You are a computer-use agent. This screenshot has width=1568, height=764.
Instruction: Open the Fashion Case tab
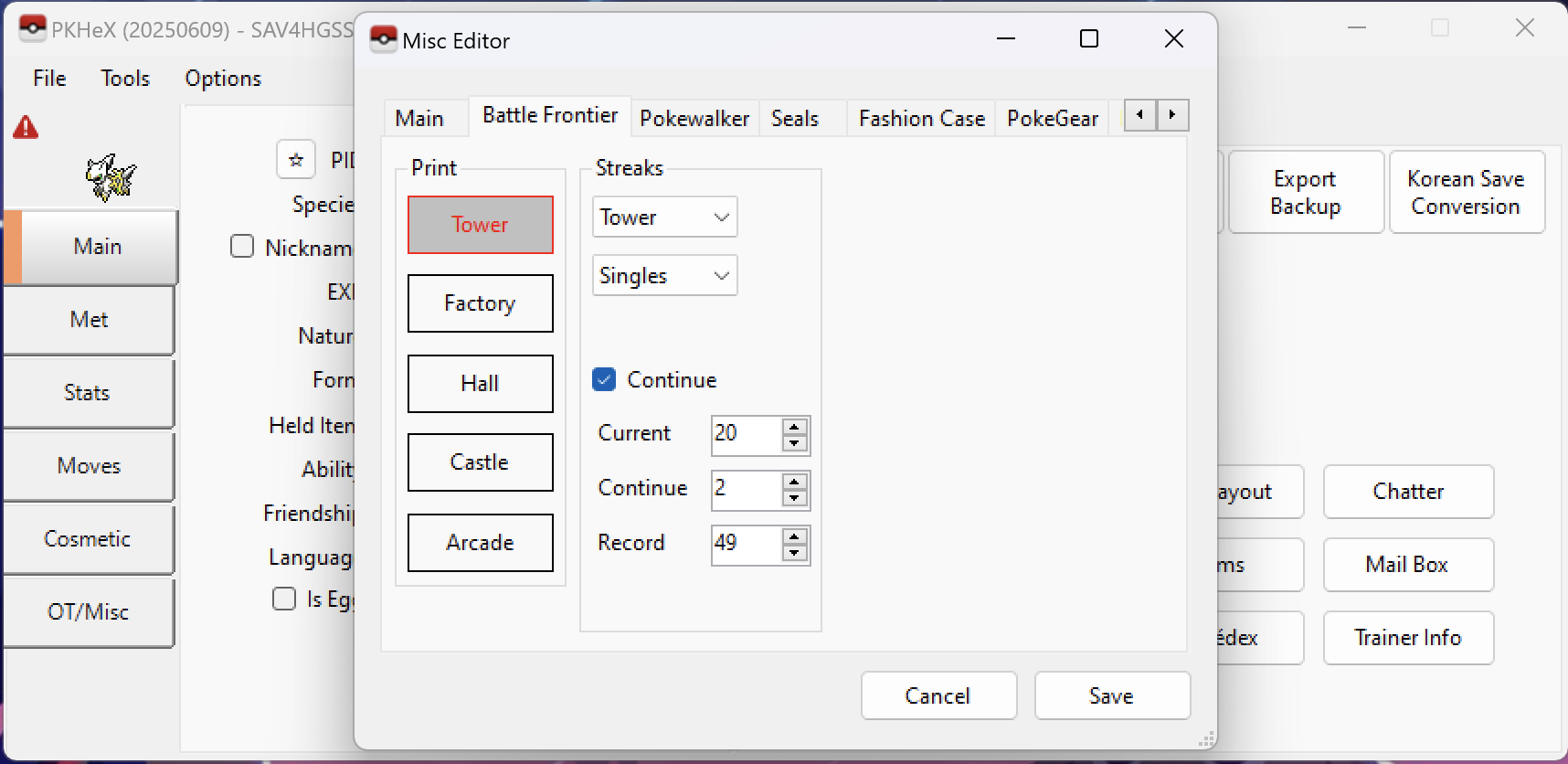(x=921, y=119)
